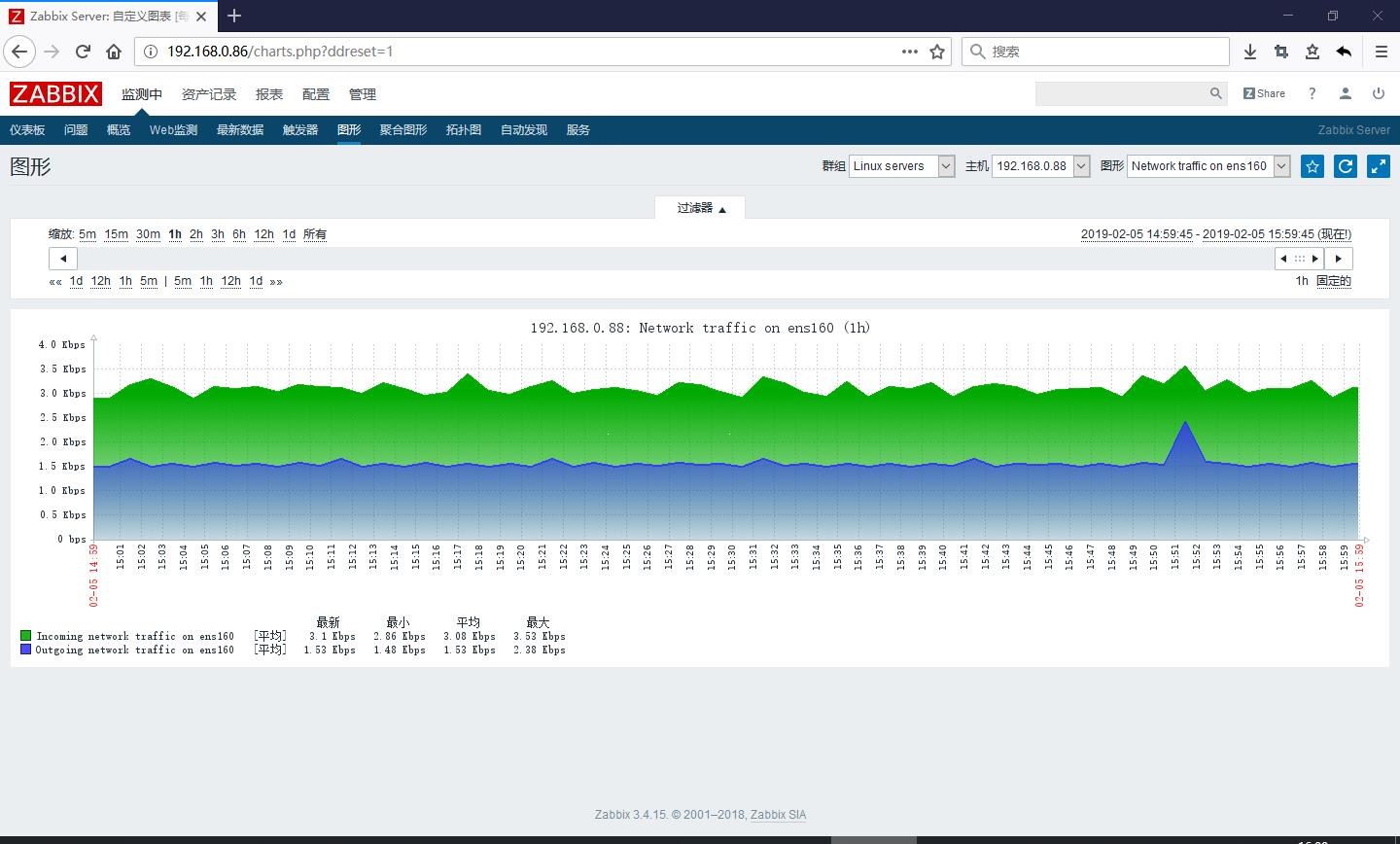Set zoom to 所有
1400x844 pixels.
pos(315,234)
